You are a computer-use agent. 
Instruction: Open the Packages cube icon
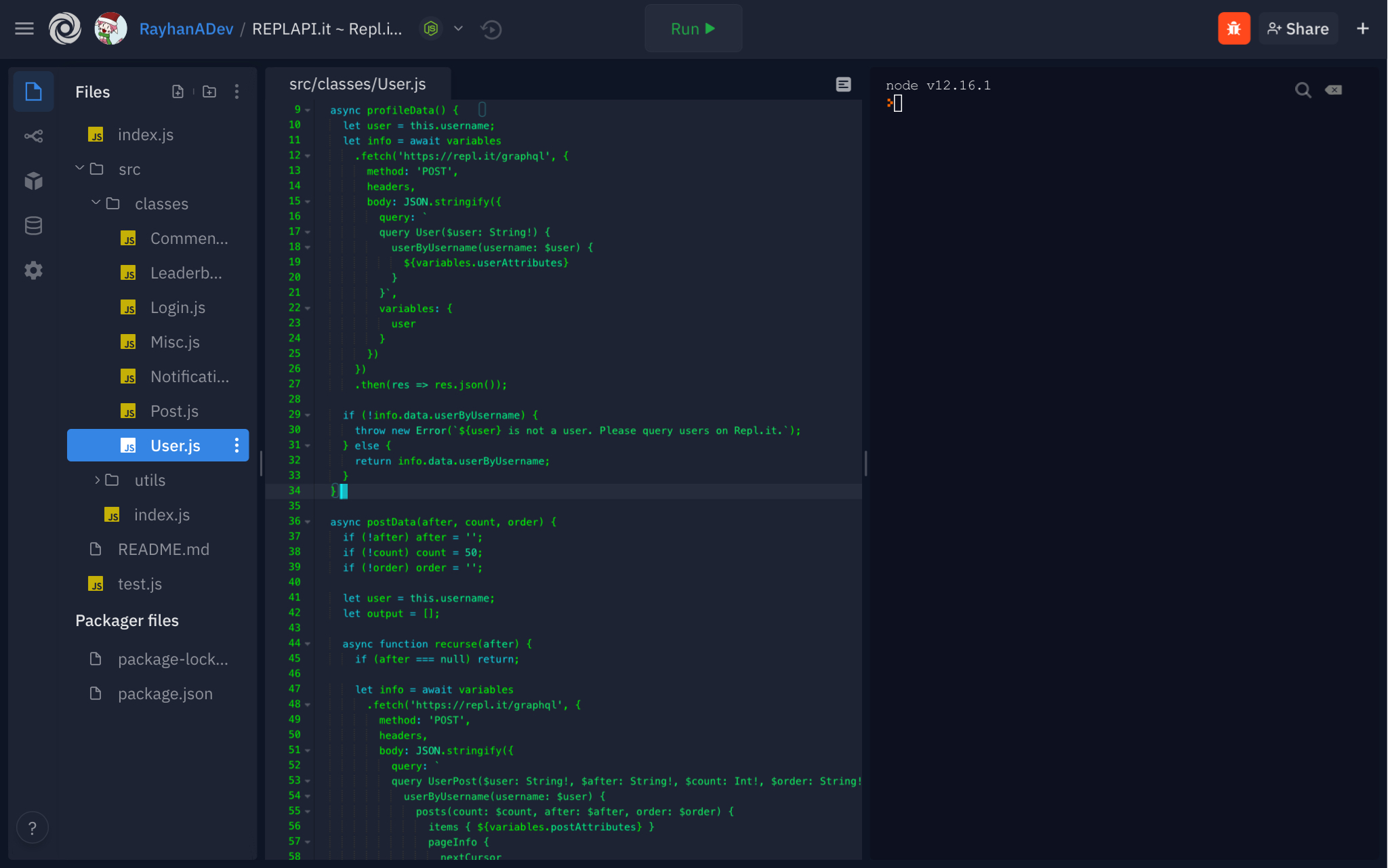pos(33,181)
